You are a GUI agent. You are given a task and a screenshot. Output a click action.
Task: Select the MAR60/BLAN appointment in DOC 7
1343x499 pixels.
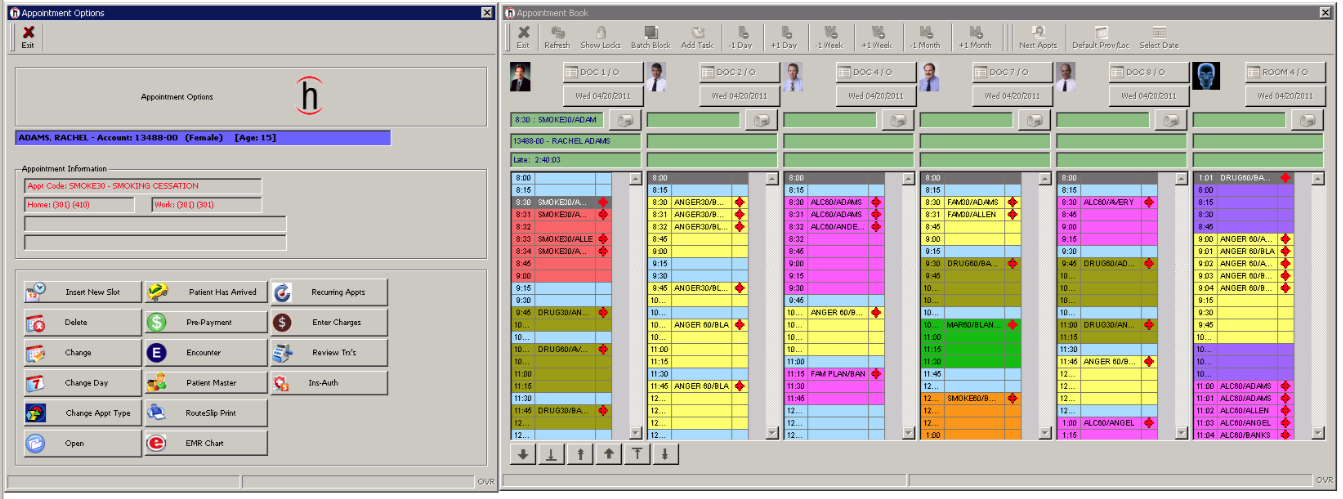coord(970,325)
